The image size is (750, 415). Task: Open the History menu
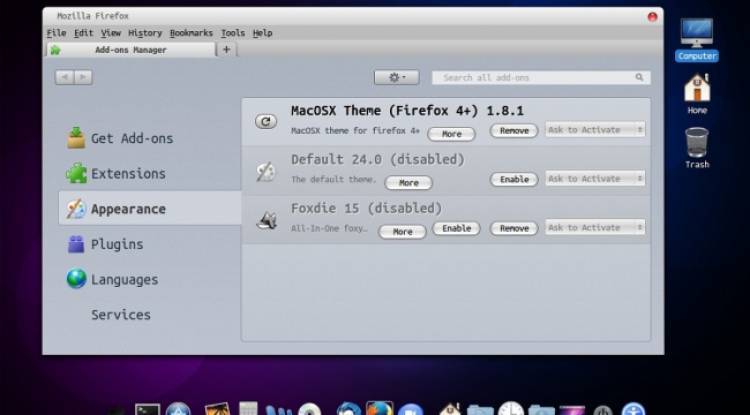145,33
